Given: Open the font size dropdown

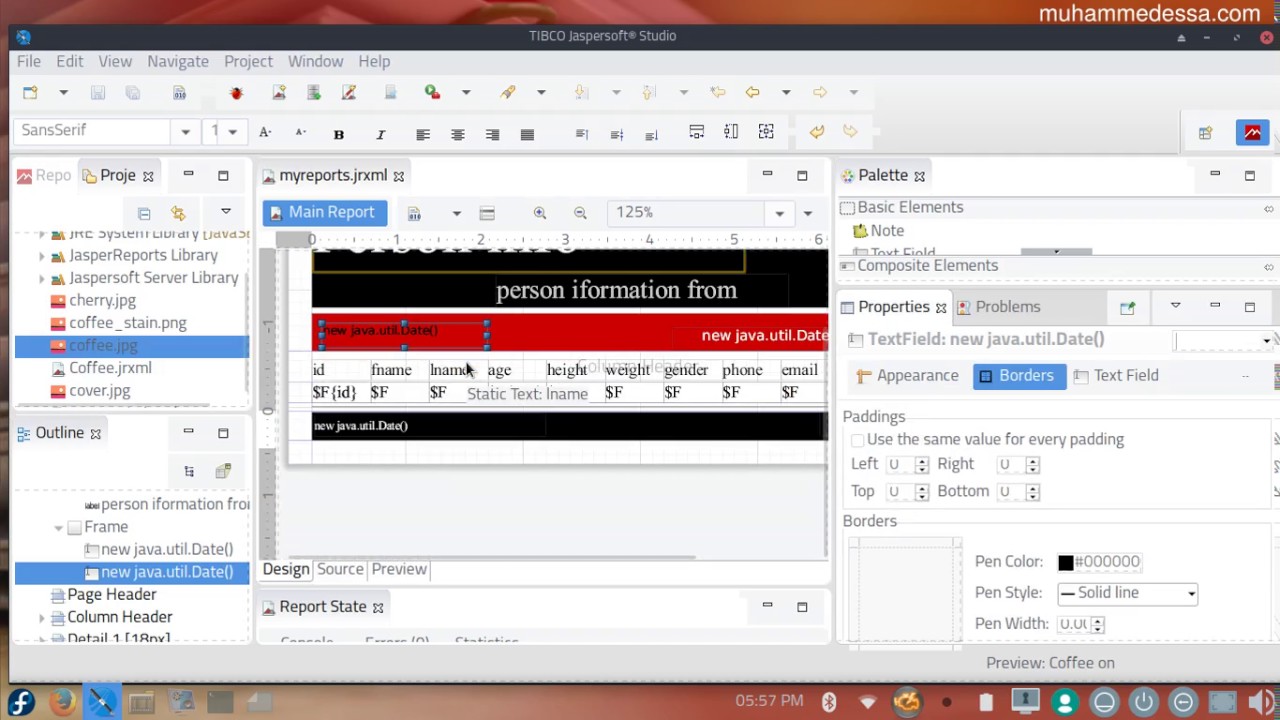Looking at the screenshot, I should (x=232, y=131).
